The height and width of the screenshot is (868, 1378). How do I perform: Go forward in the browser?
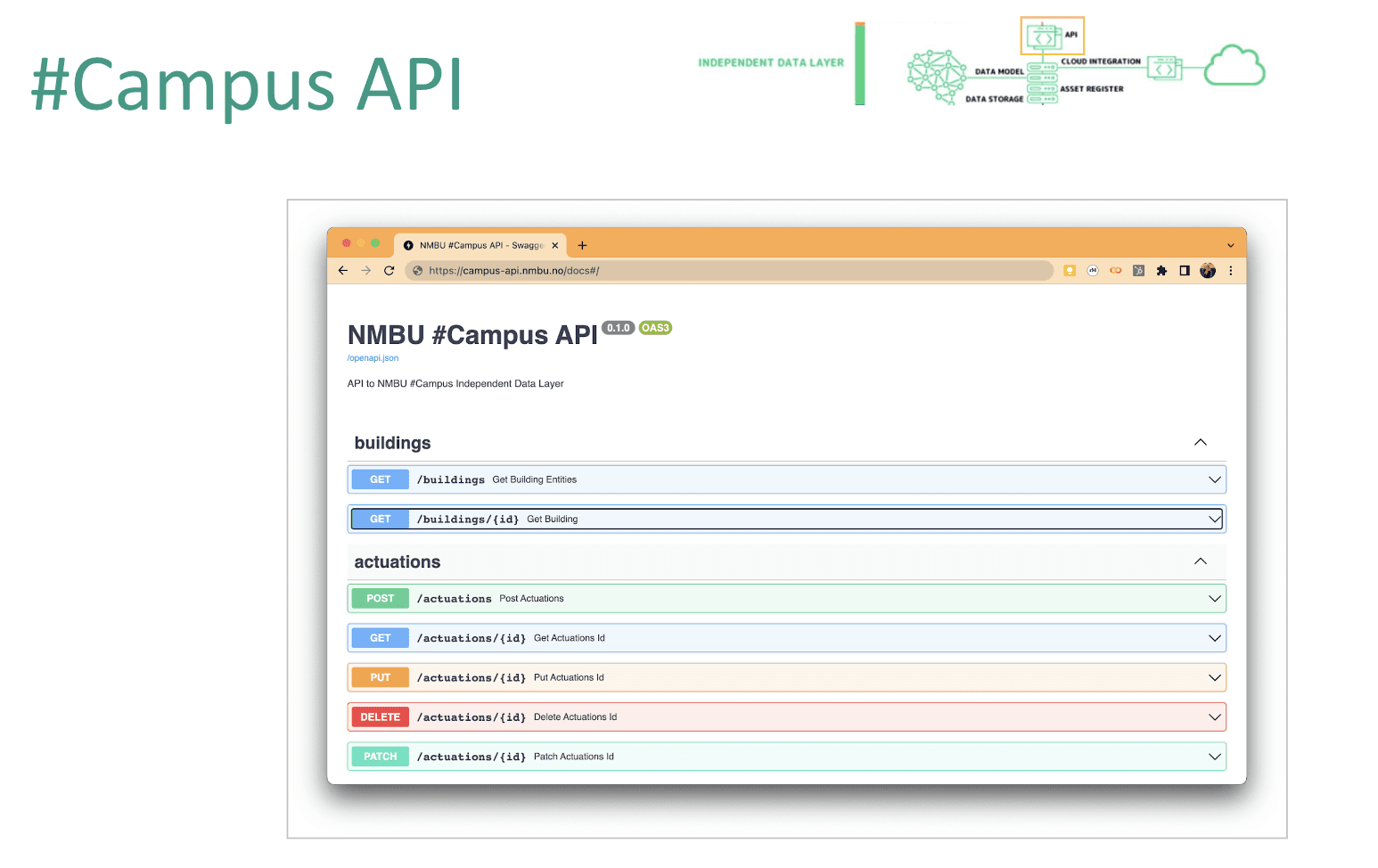(x=366, y=271)
